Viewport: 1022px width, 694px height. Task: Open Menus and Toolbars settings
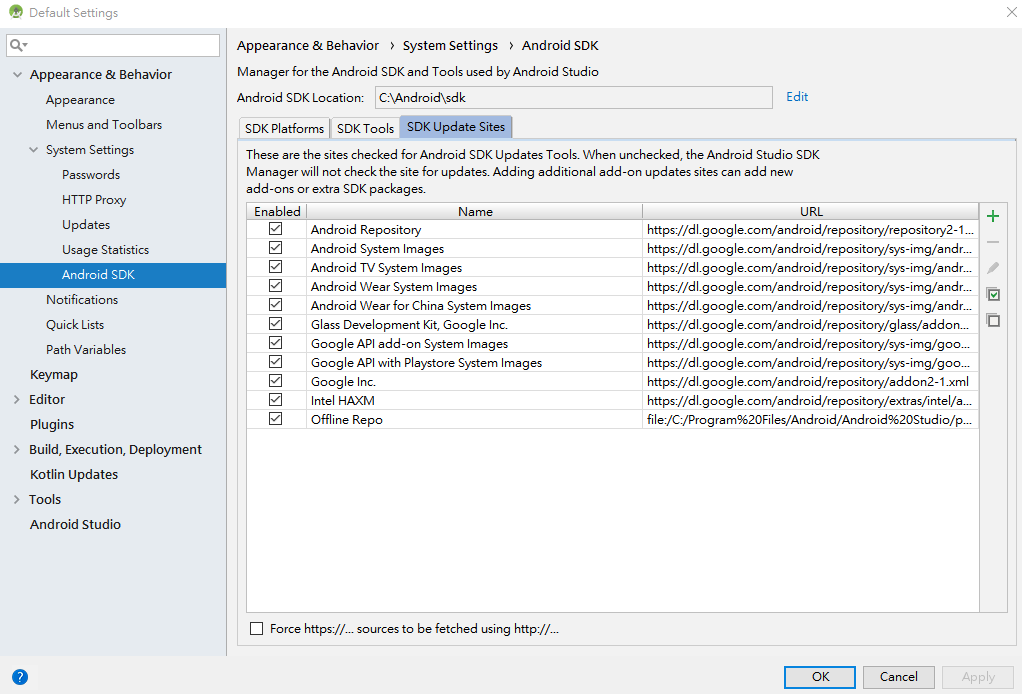104,124
